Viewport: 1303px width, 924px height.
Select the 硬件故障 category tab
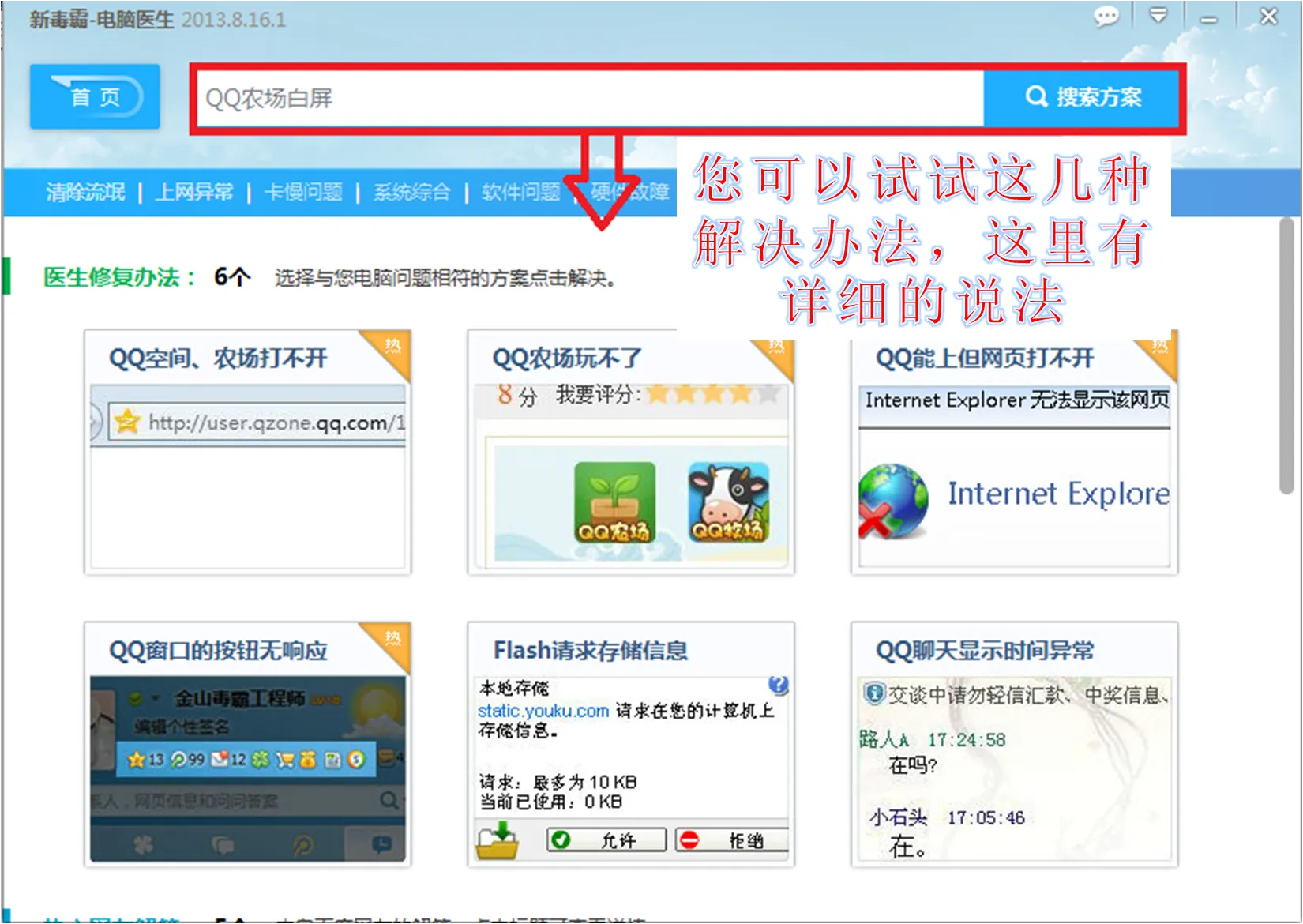pyautogui.click(x=630, y=192)
